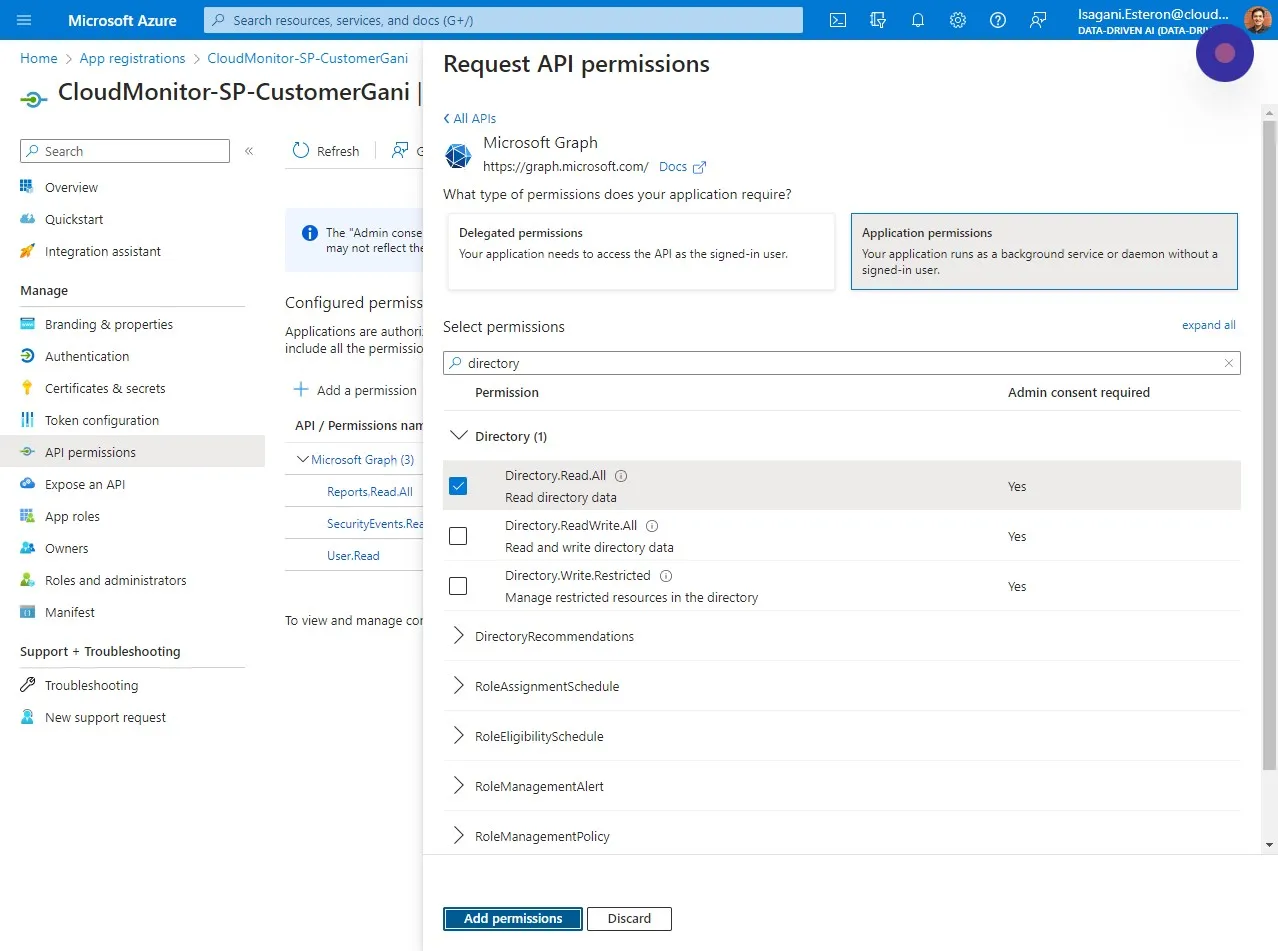This screenshot has width=1278, height=951.
Task: Click the Certificates & secrets key icon
Action: 27,388
